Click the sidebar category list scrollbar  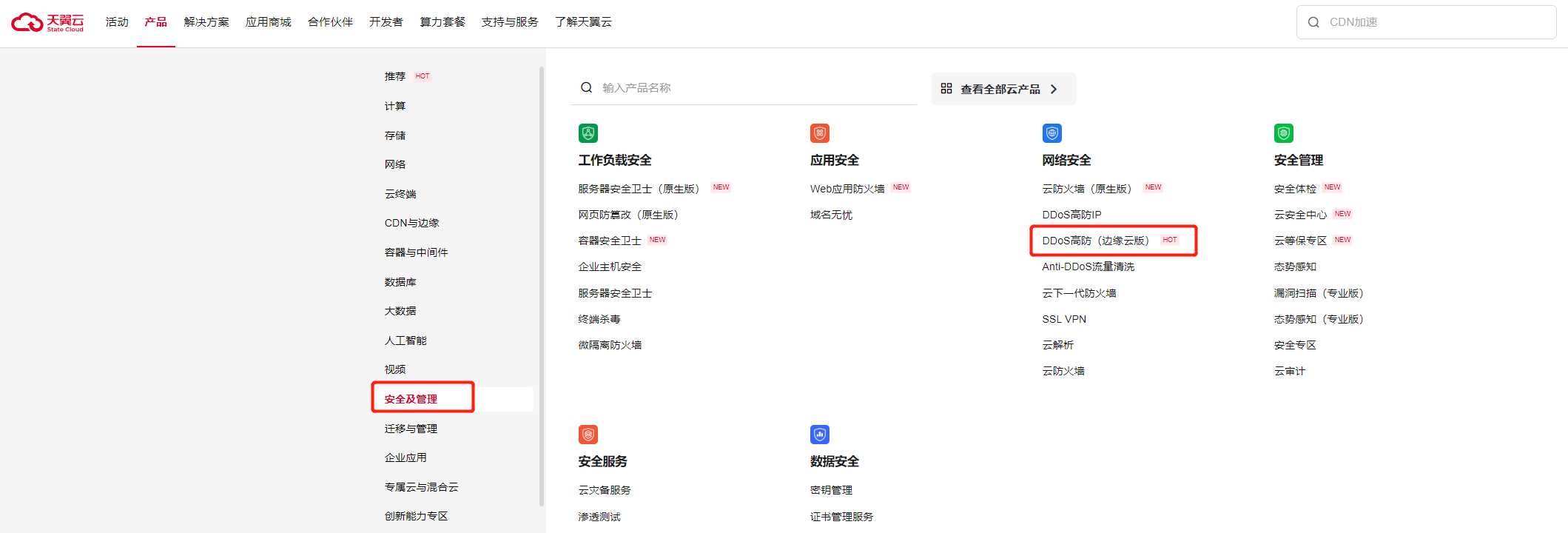tap(542, 286)
